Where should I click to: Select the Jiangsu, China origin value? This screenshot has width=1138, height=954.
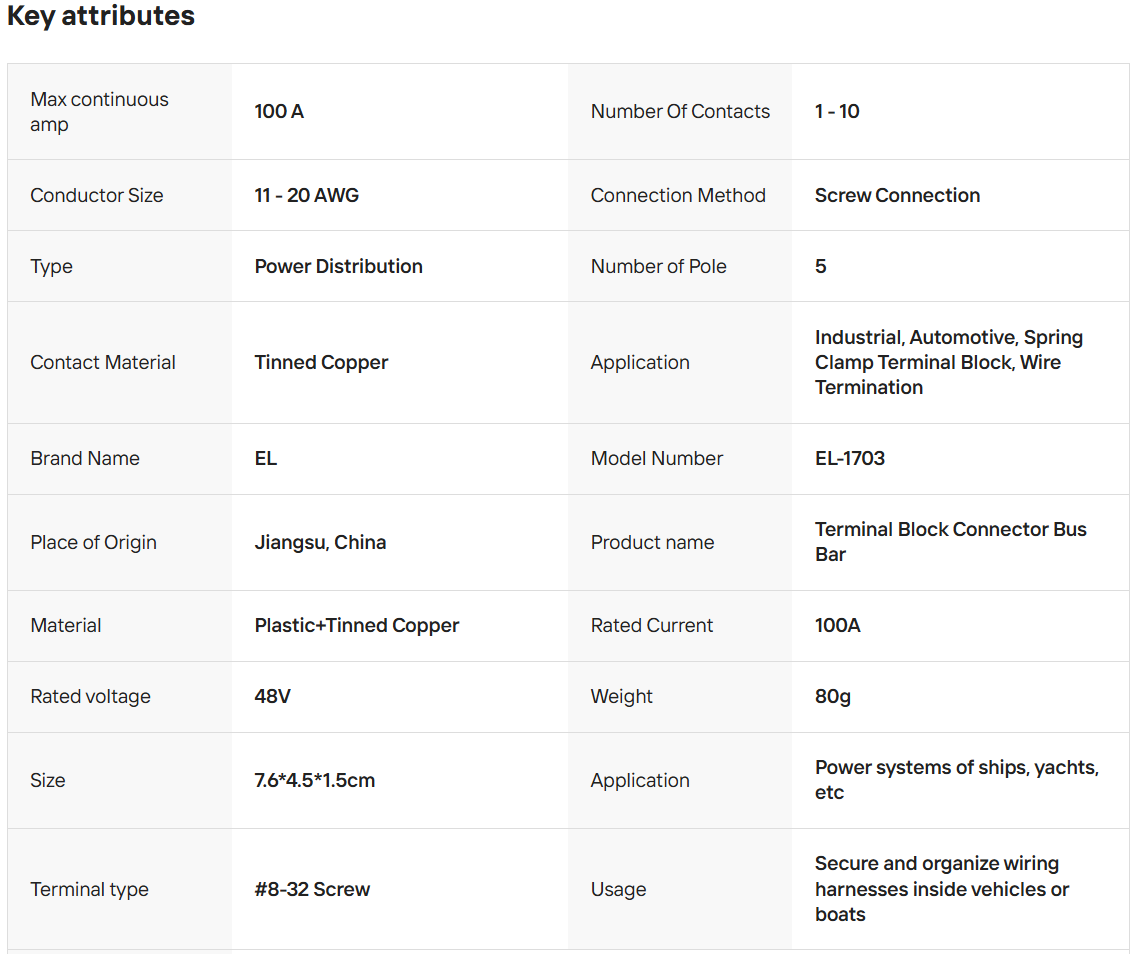click(320, 542)
